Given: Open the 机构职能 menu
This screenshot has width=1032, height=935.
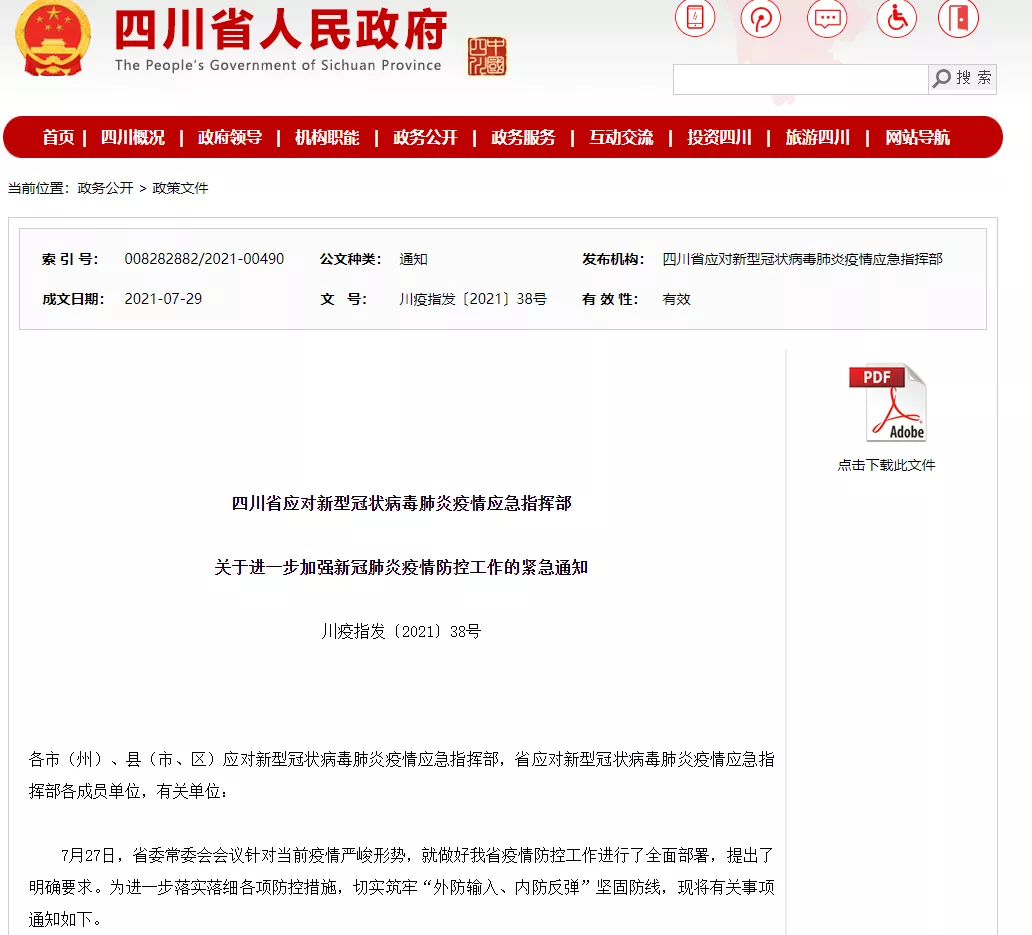Looking at the screenshot, I should (327, 138).
